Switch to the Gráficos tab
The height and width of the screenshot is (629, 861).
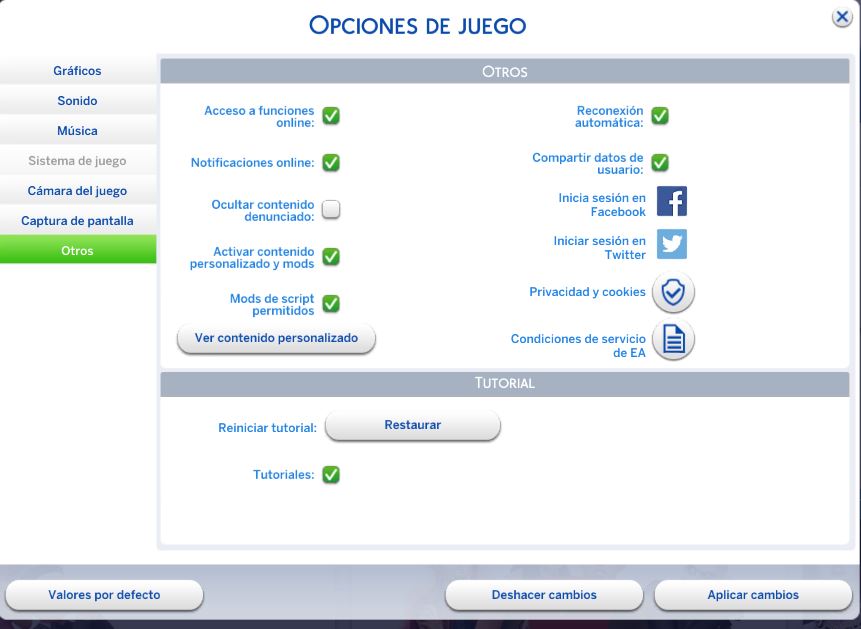[77, 71]
